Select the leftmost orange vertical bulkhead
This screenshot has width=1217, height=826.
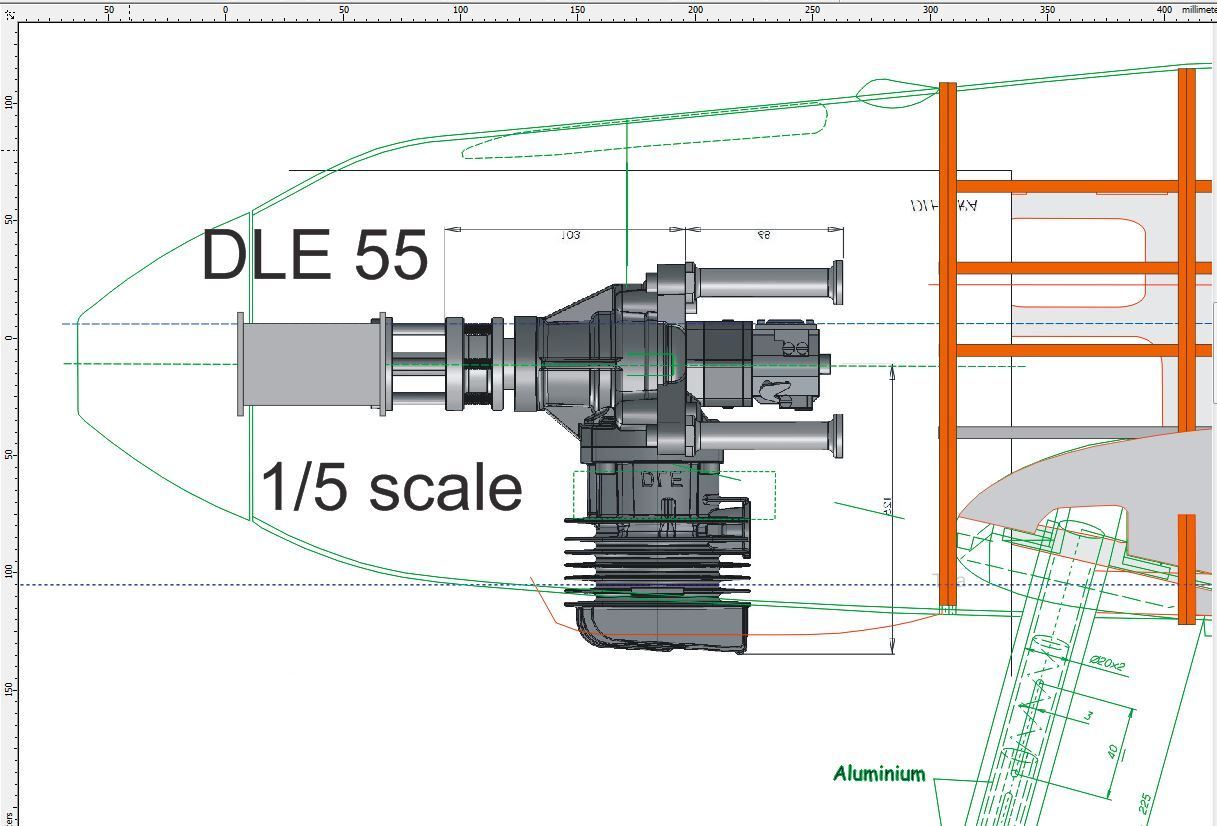pos(947,345)
